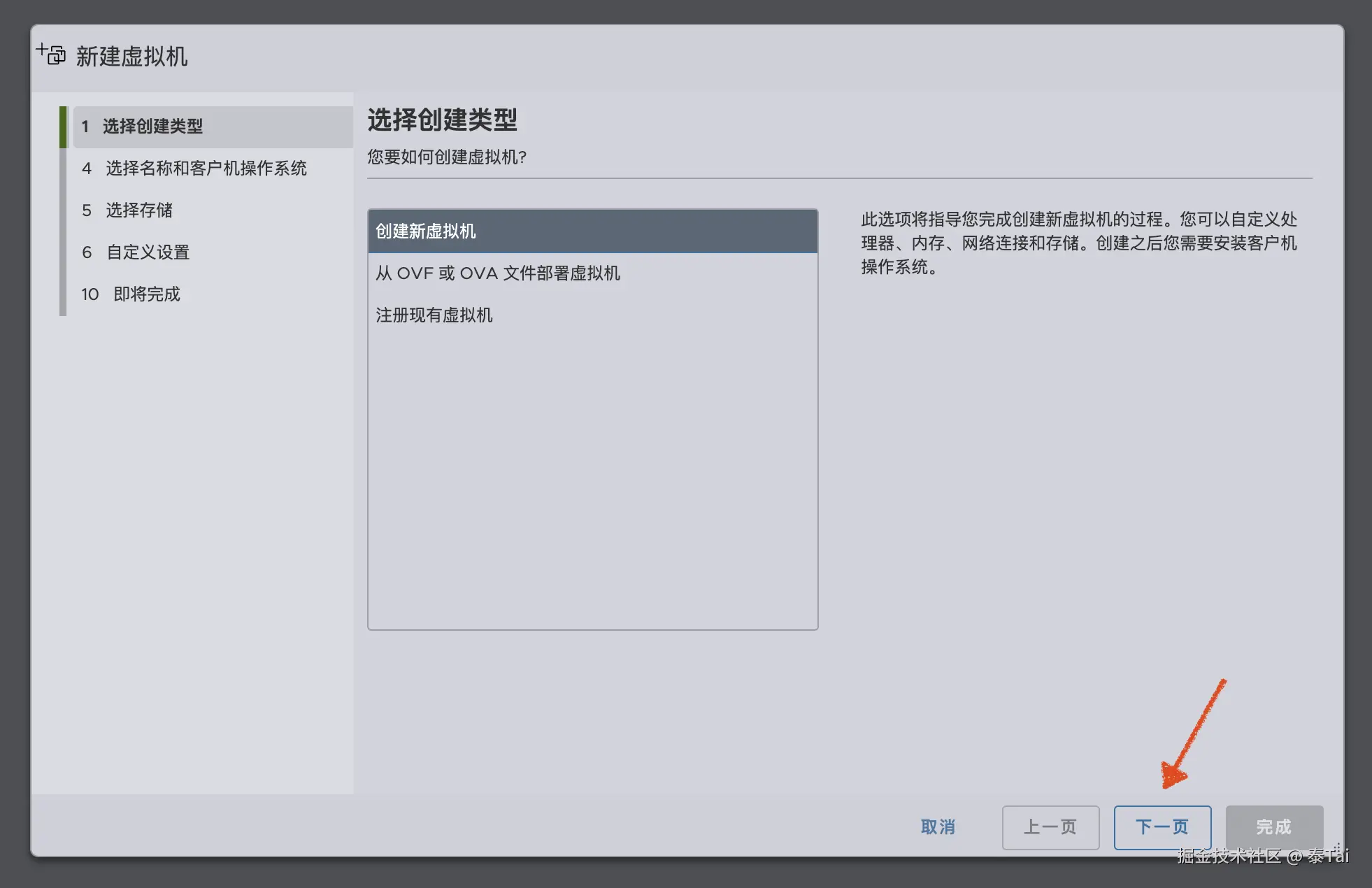Click the dialog title "新建虚拟机"
The image size is (1372, 888).
131,57
